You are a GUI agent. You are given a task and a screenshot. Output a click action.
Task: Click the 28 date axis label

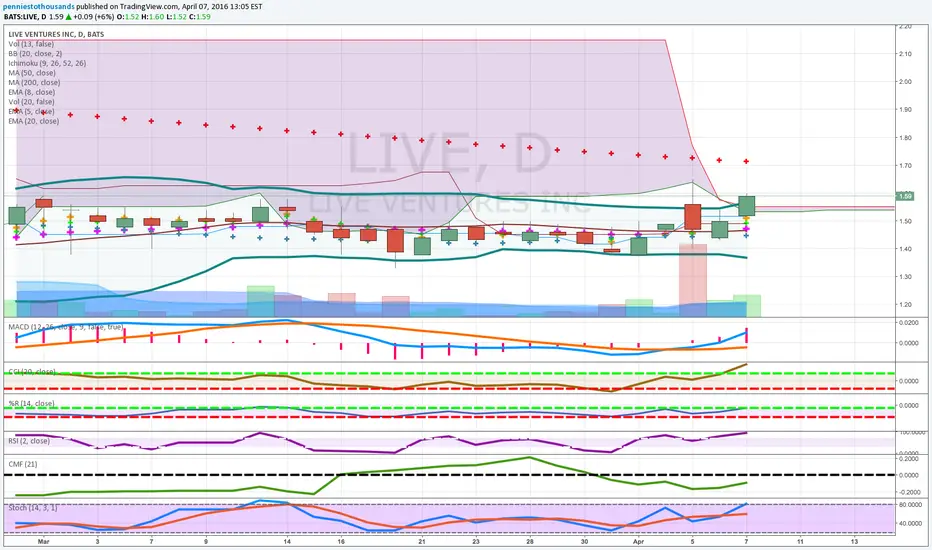(530, 542)
